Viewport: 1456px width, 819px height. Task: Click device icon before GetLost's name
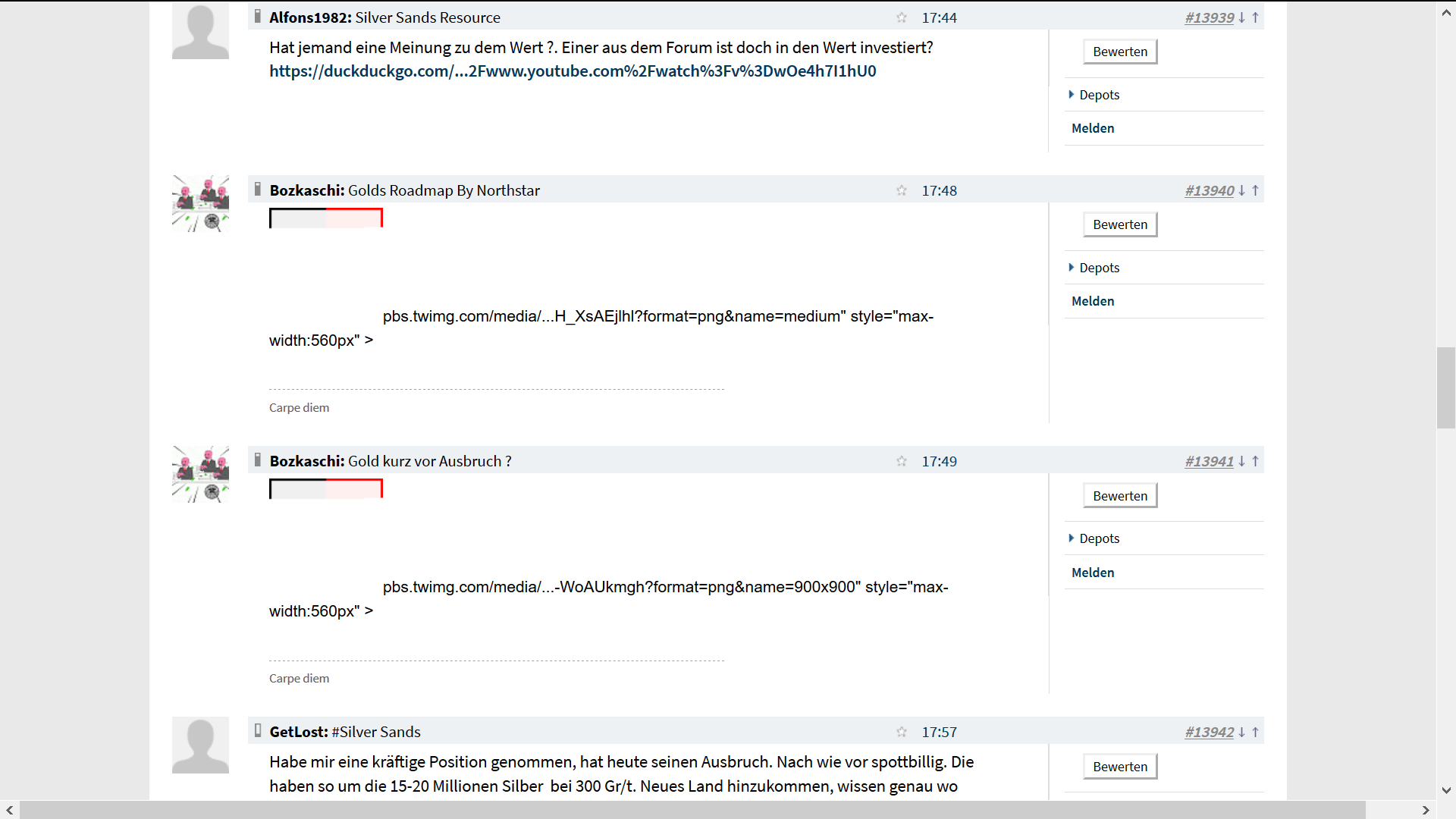[258, 731]
